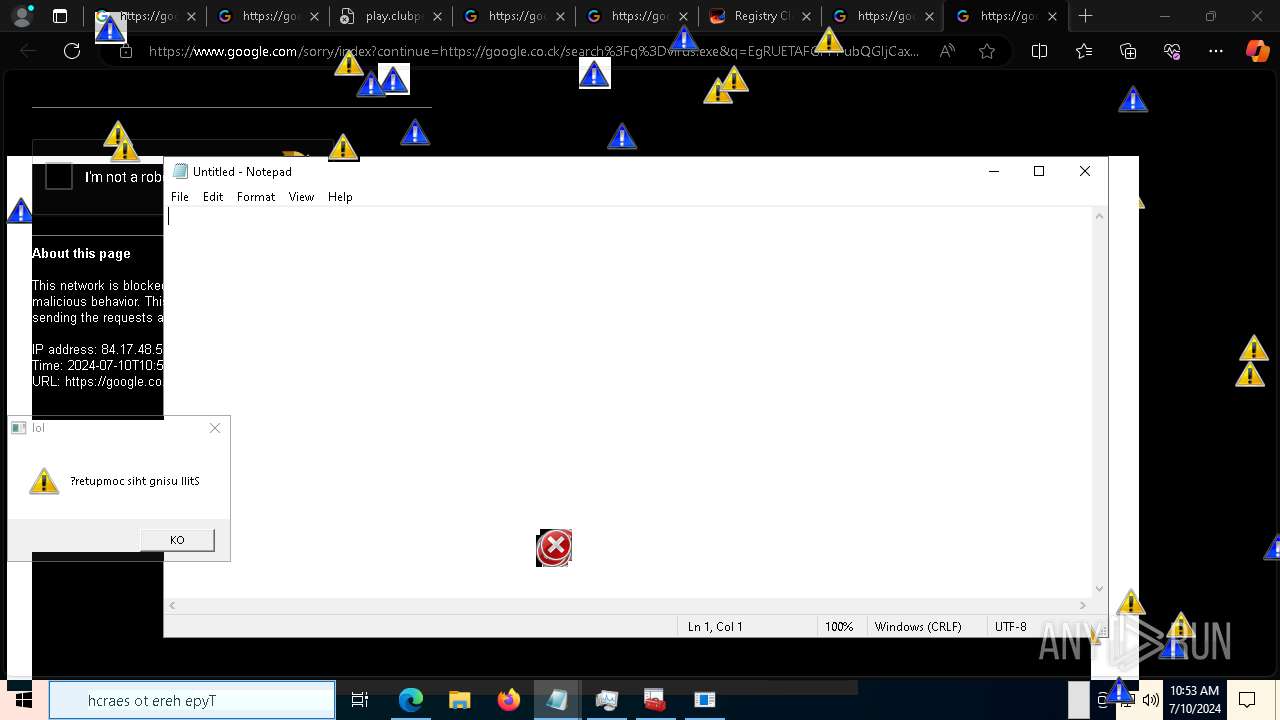Click Notepad vertical scrollbar up arrow
Image resolution: width=1280 pixels, height=720 pixels.
click(1100, 216)
